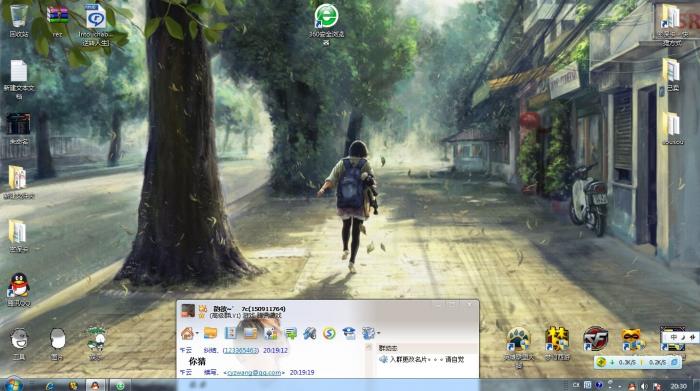This screenshot has width=700, height=391.
Task: Open the WinRAR archive icon on desktop
Action: (57, 15)
